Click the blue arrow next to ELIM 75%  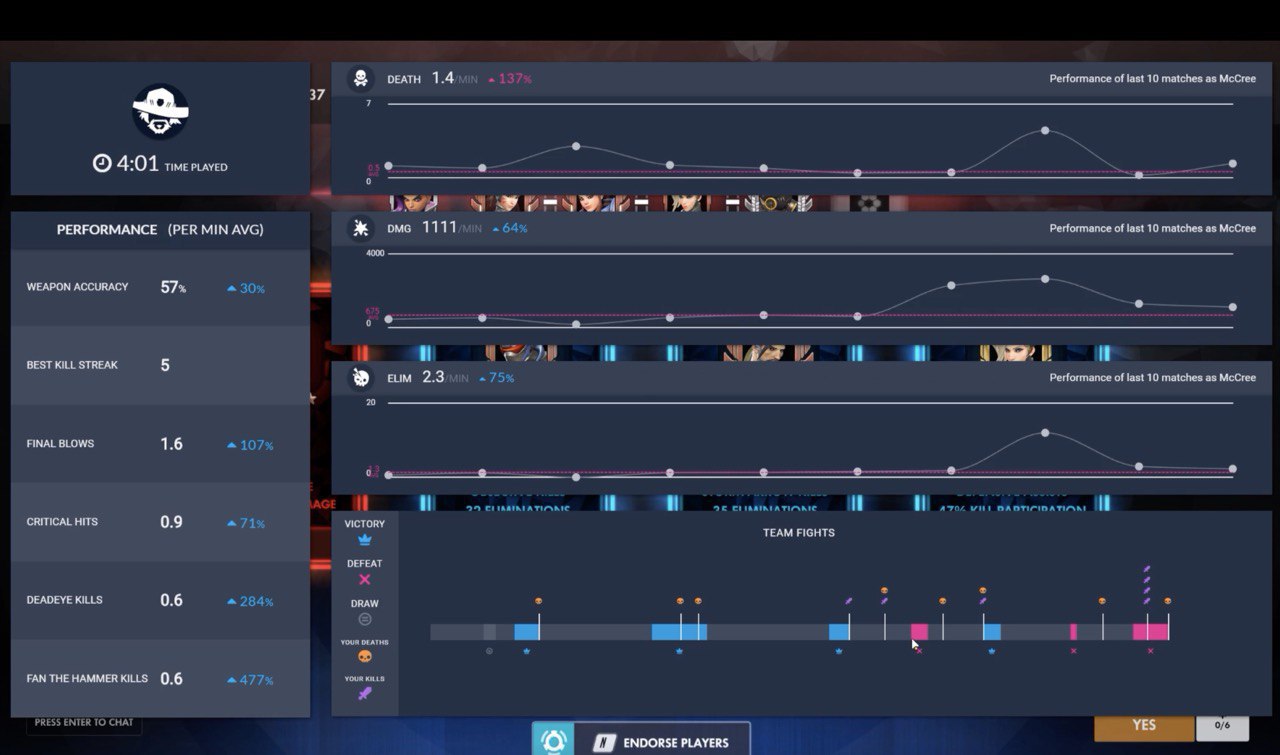click(483, 378)
